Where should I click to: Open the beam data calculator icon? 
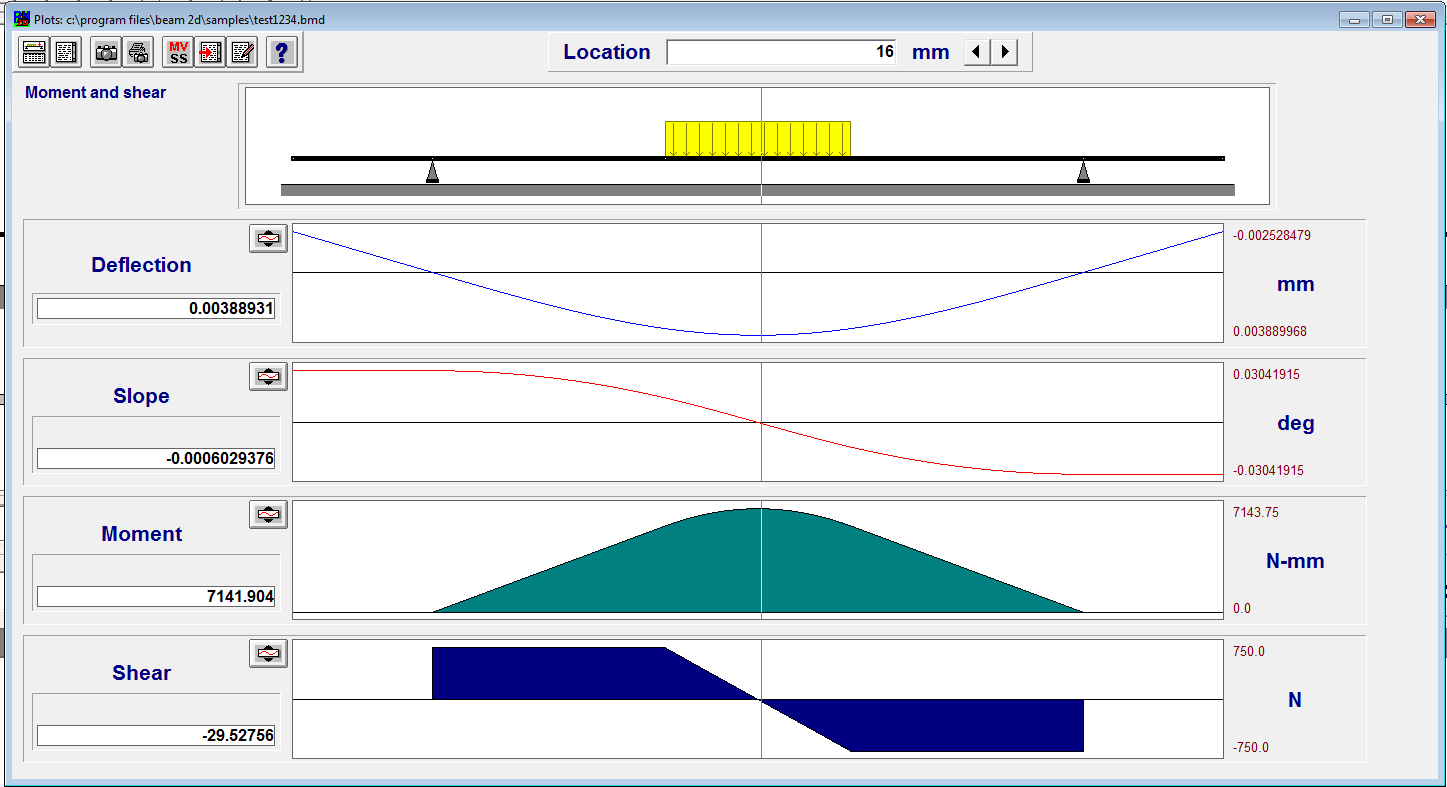click(x=33, y=52)
